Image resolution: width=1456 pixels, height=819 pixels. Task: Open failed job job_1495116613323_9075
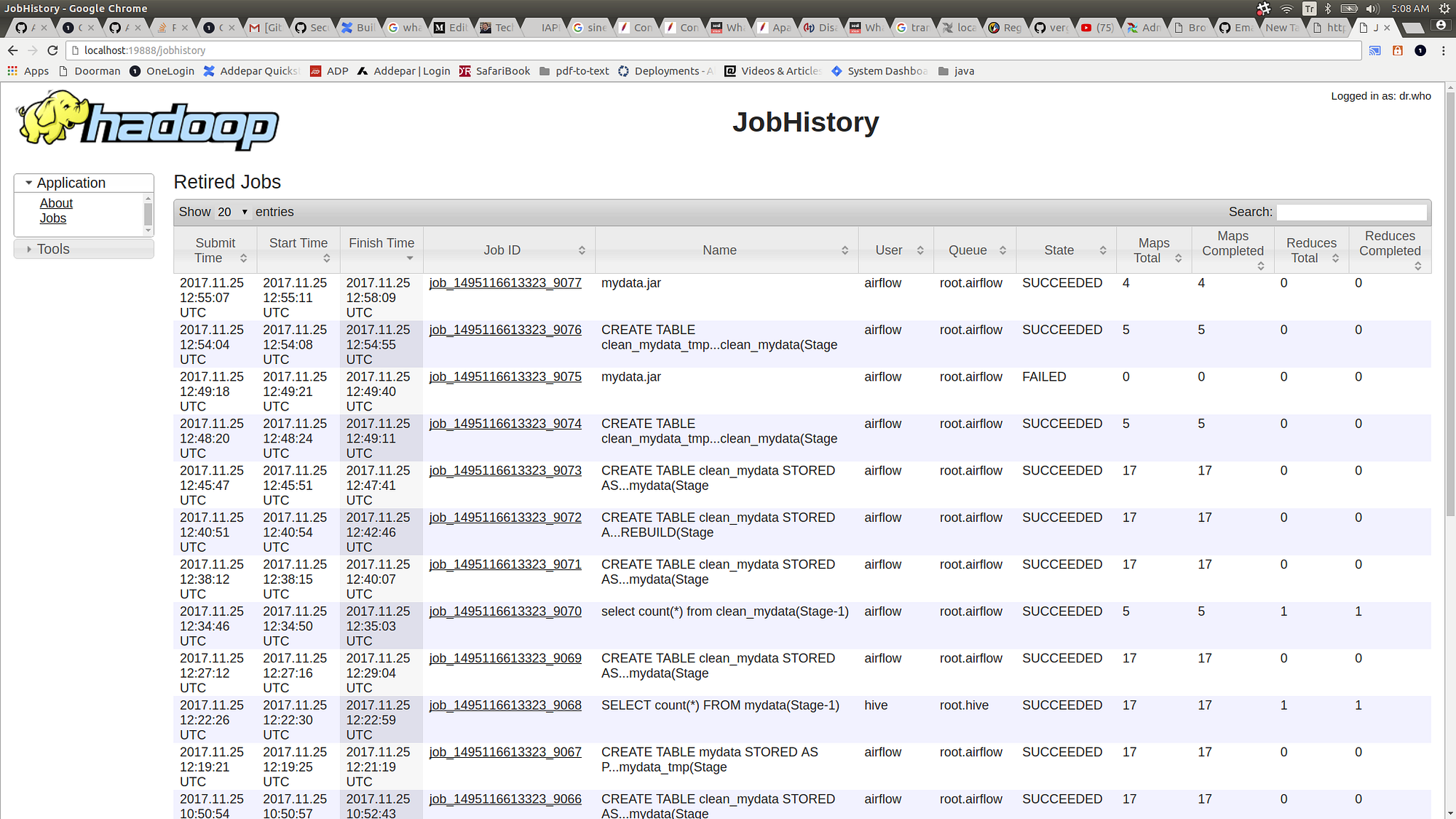tap(505, 377)
